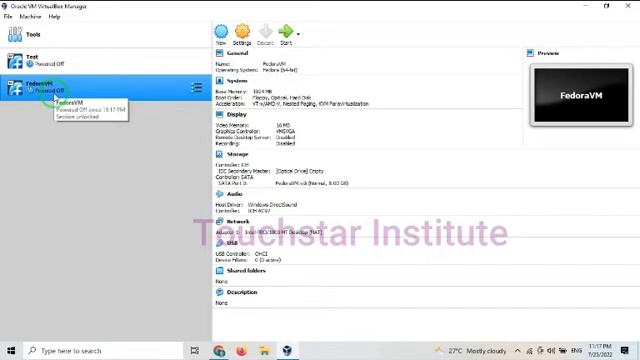The height and width of the screenshot is (360, 640).
Task: Show hidden system tray icons
Action: click(518, 351)
